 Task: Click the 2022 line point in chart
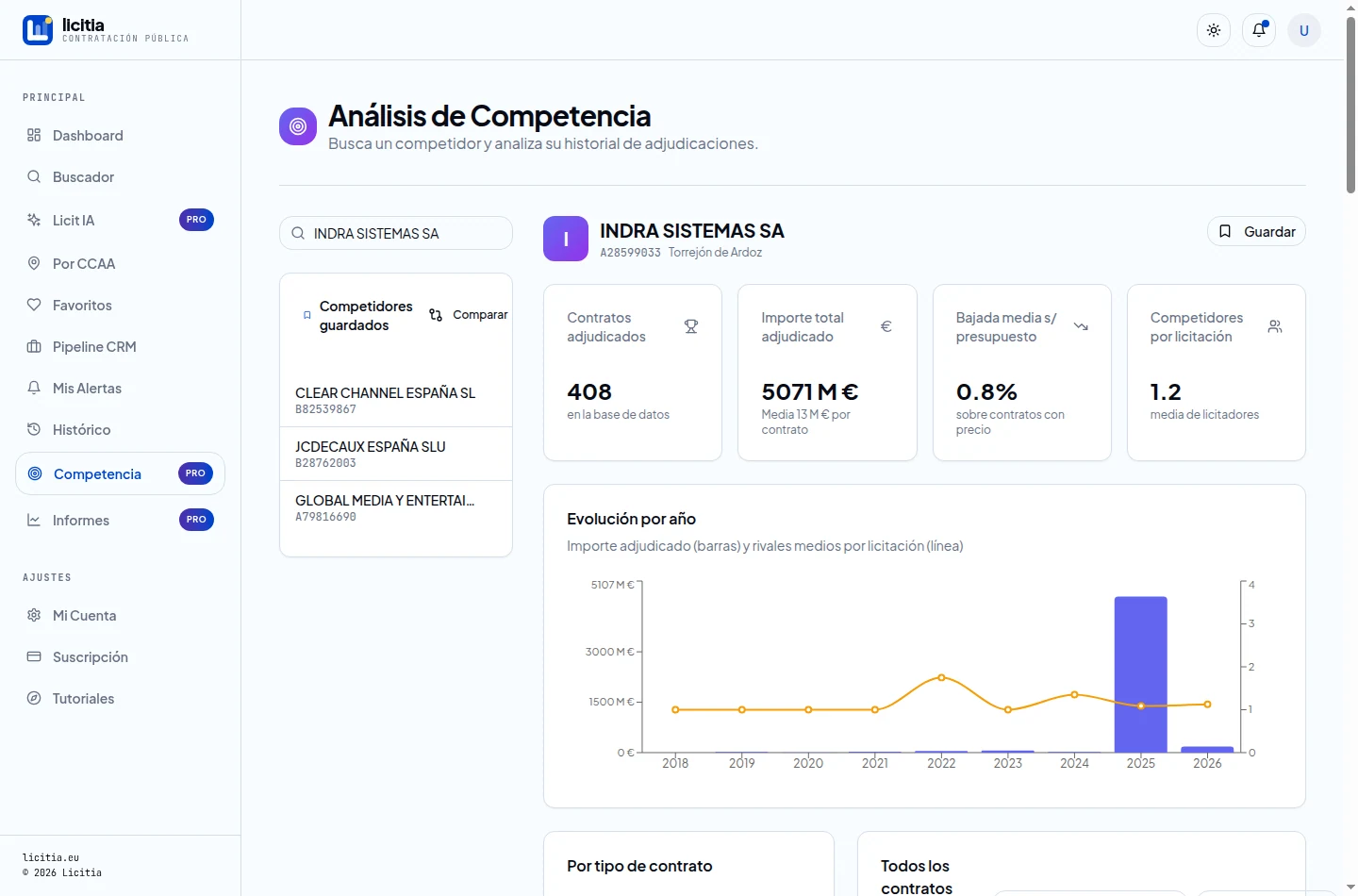point(941,677)
